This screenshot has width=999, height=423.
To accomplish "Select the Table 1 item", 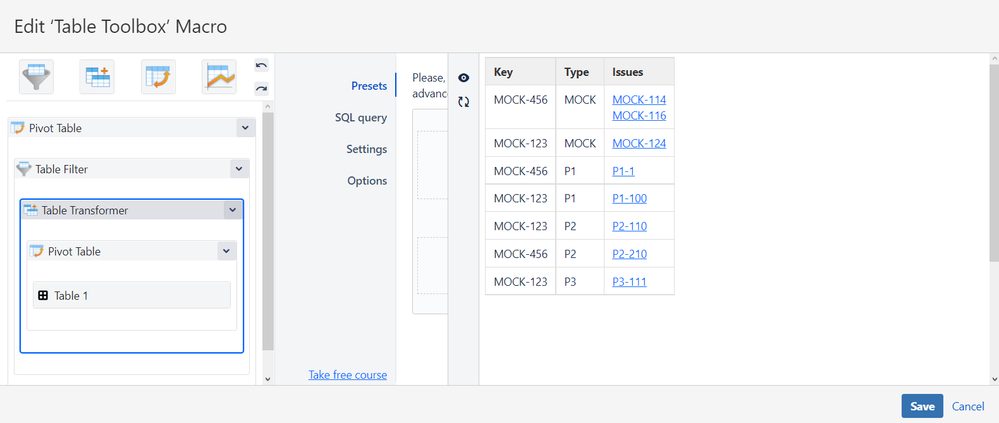I will tap(132, 295).
